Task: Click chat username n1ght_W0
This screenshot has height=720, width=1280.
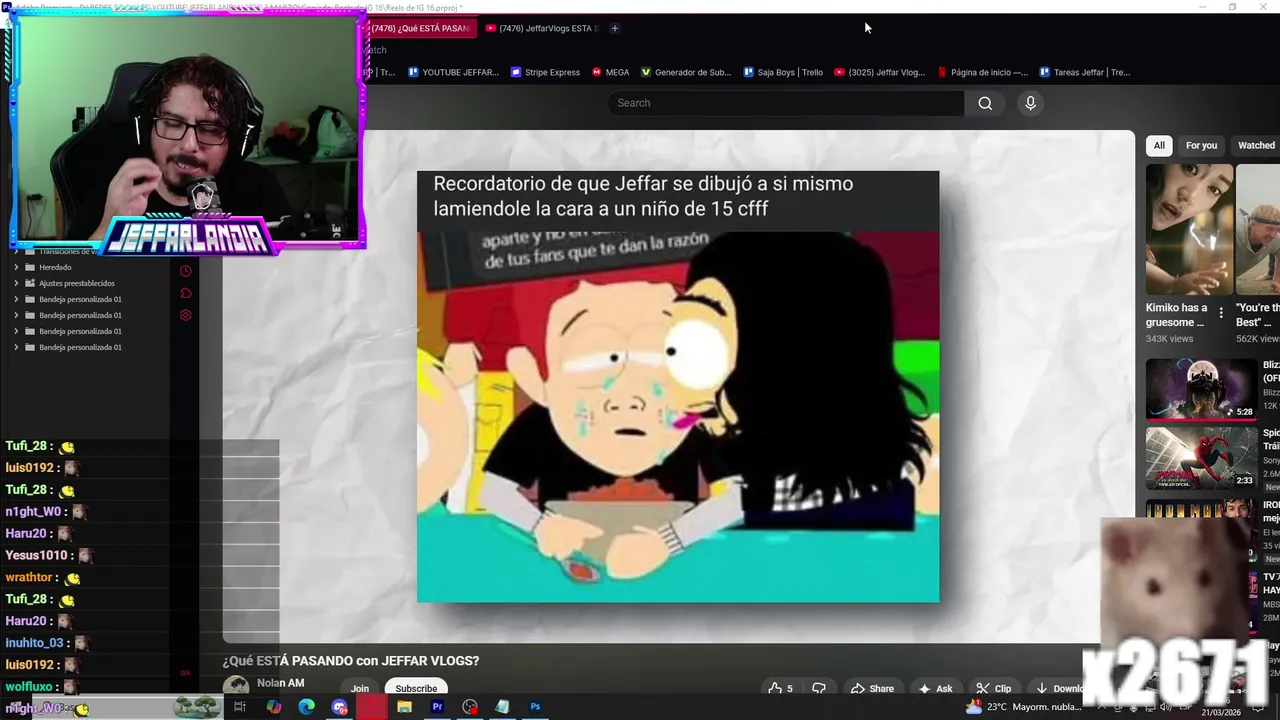Action: [x=34, y=511]
